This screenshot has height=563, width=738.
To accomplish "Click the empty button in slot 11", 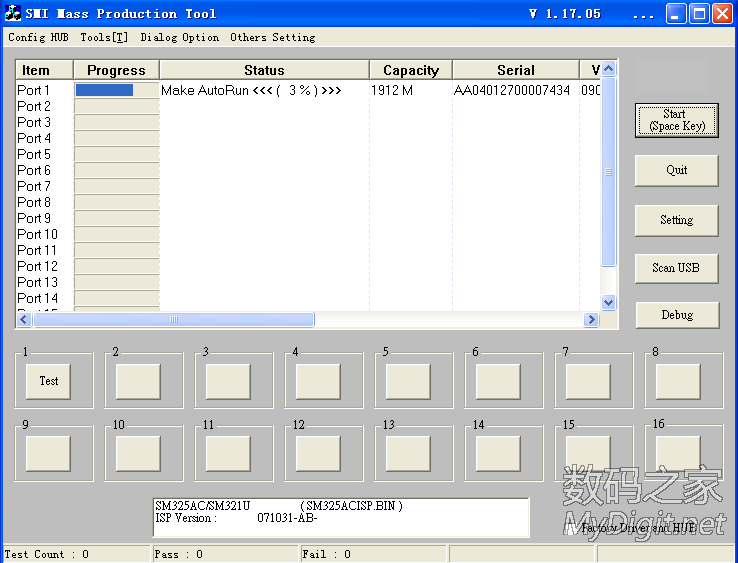I will (228, 453).
